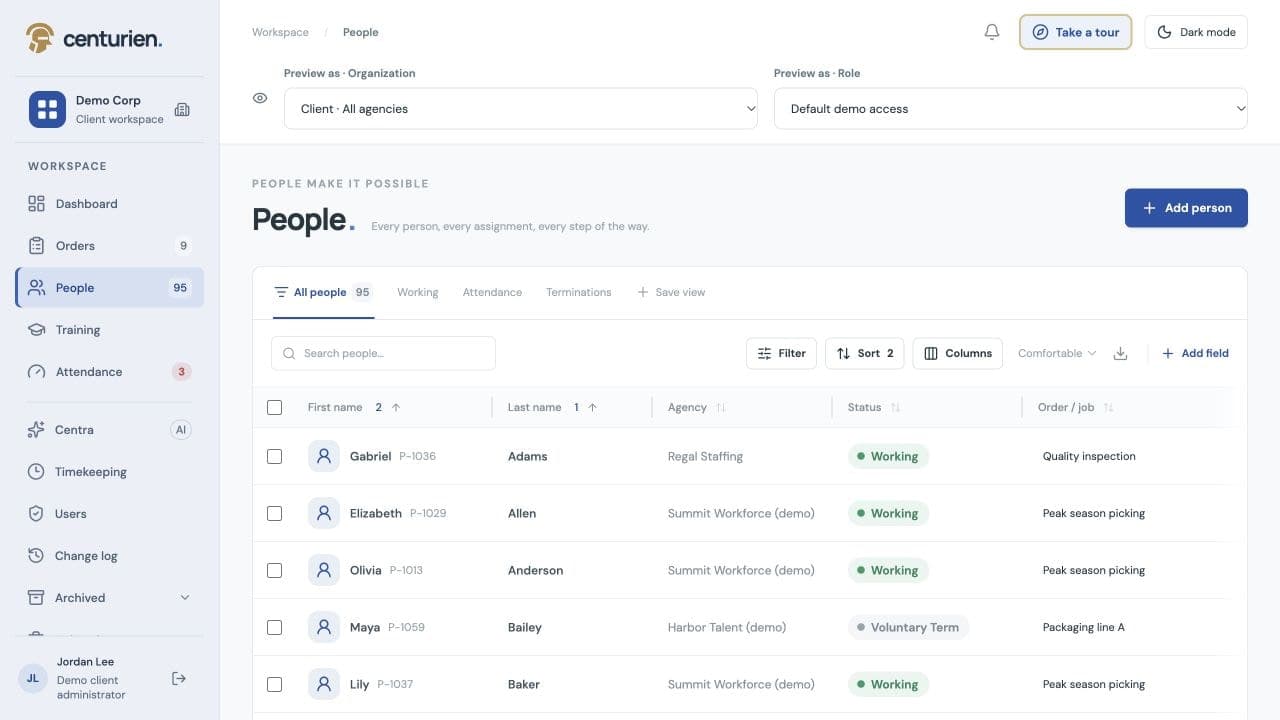Open Users in the sidebar

[110, 514]
